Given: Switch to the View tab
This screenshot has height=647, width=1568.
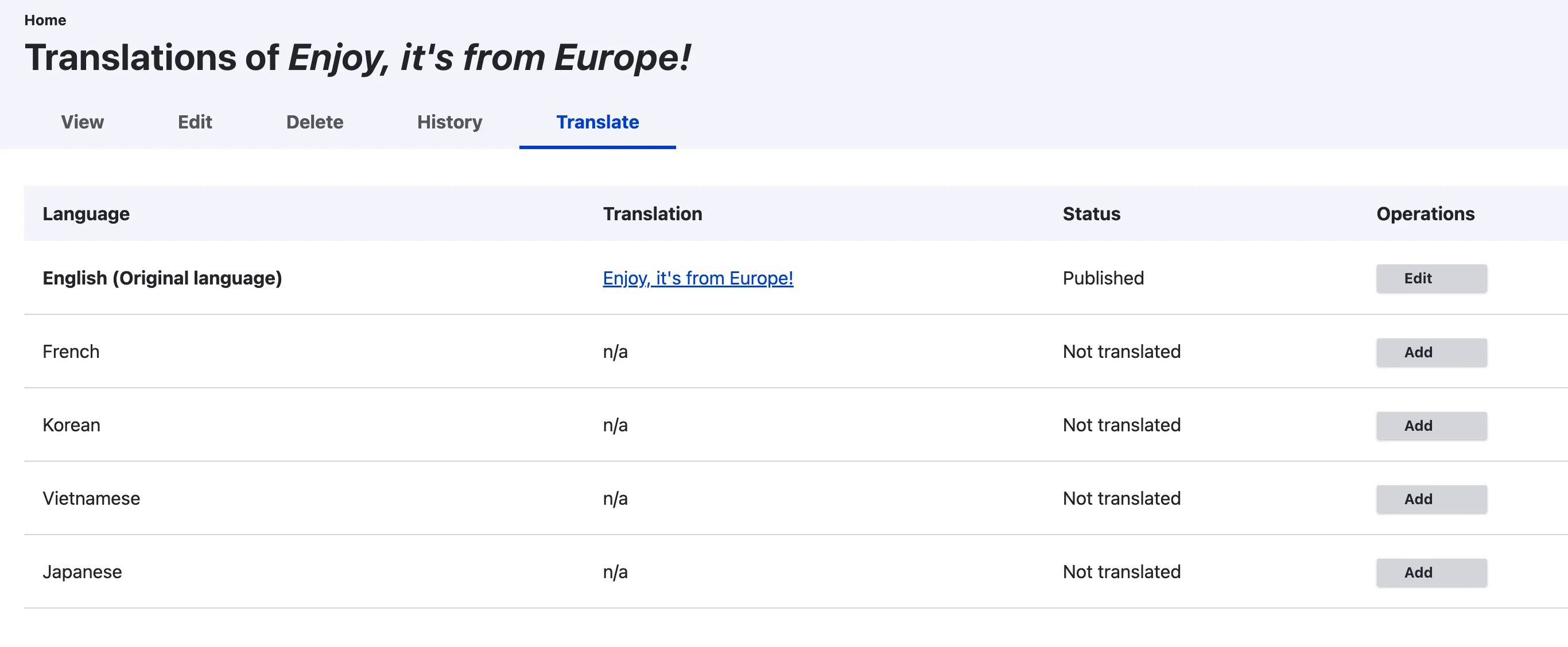Looking at the screenshot, I should click(x=82, y=122).
